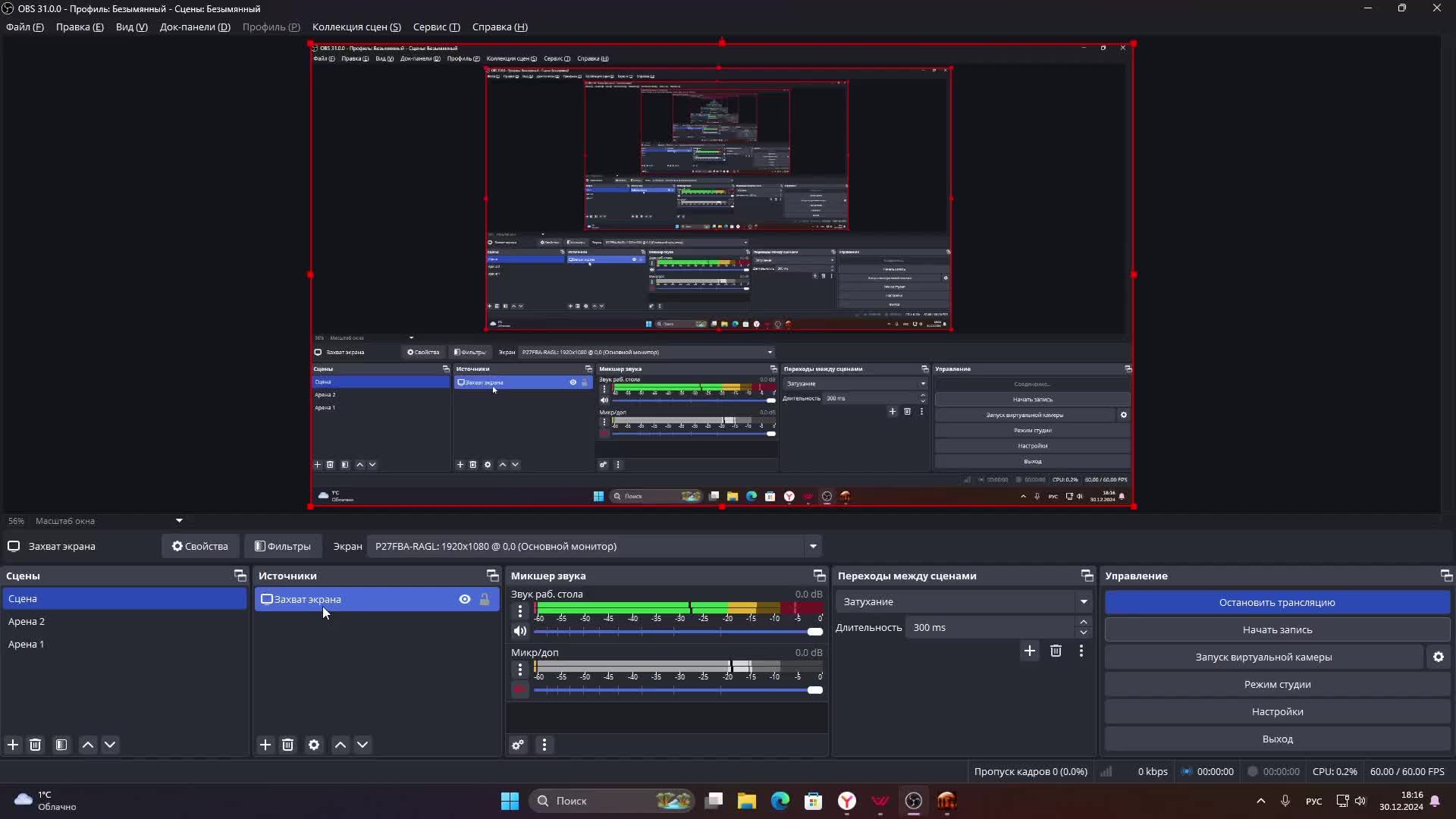Open Правка menu

pyautogui.click(x=80, y=27)
